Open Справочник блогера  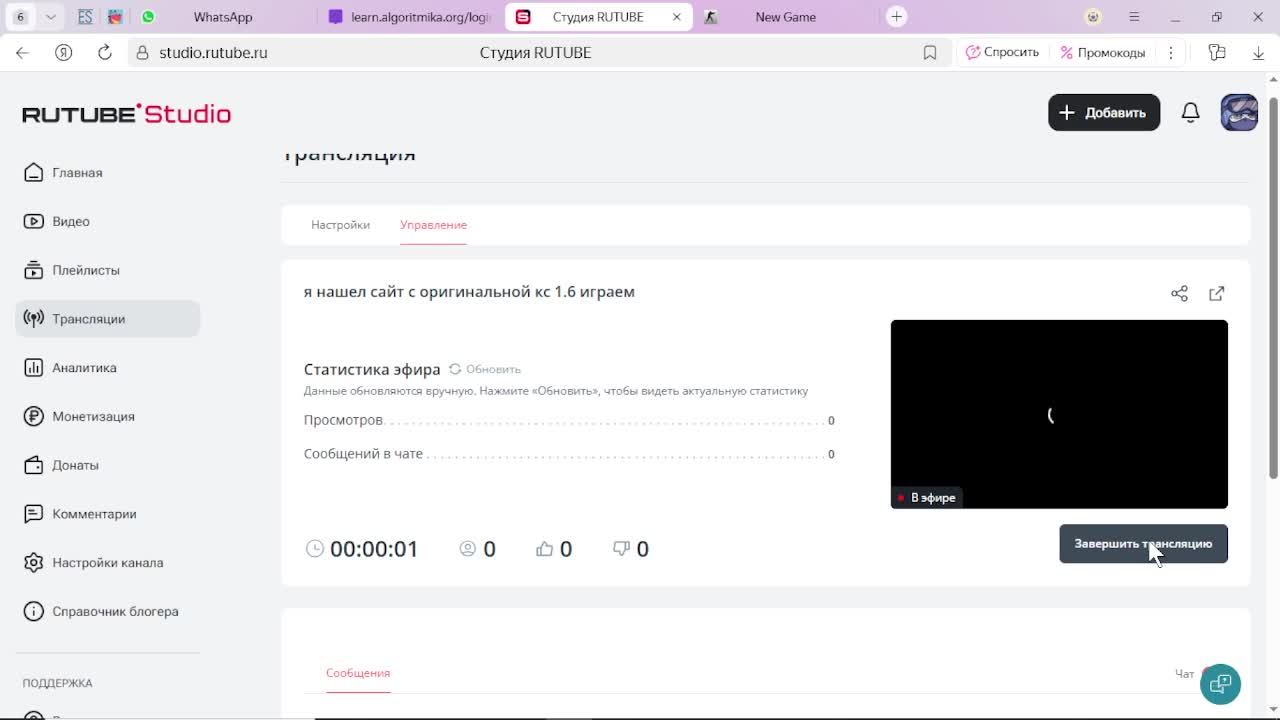pos(101,611)
